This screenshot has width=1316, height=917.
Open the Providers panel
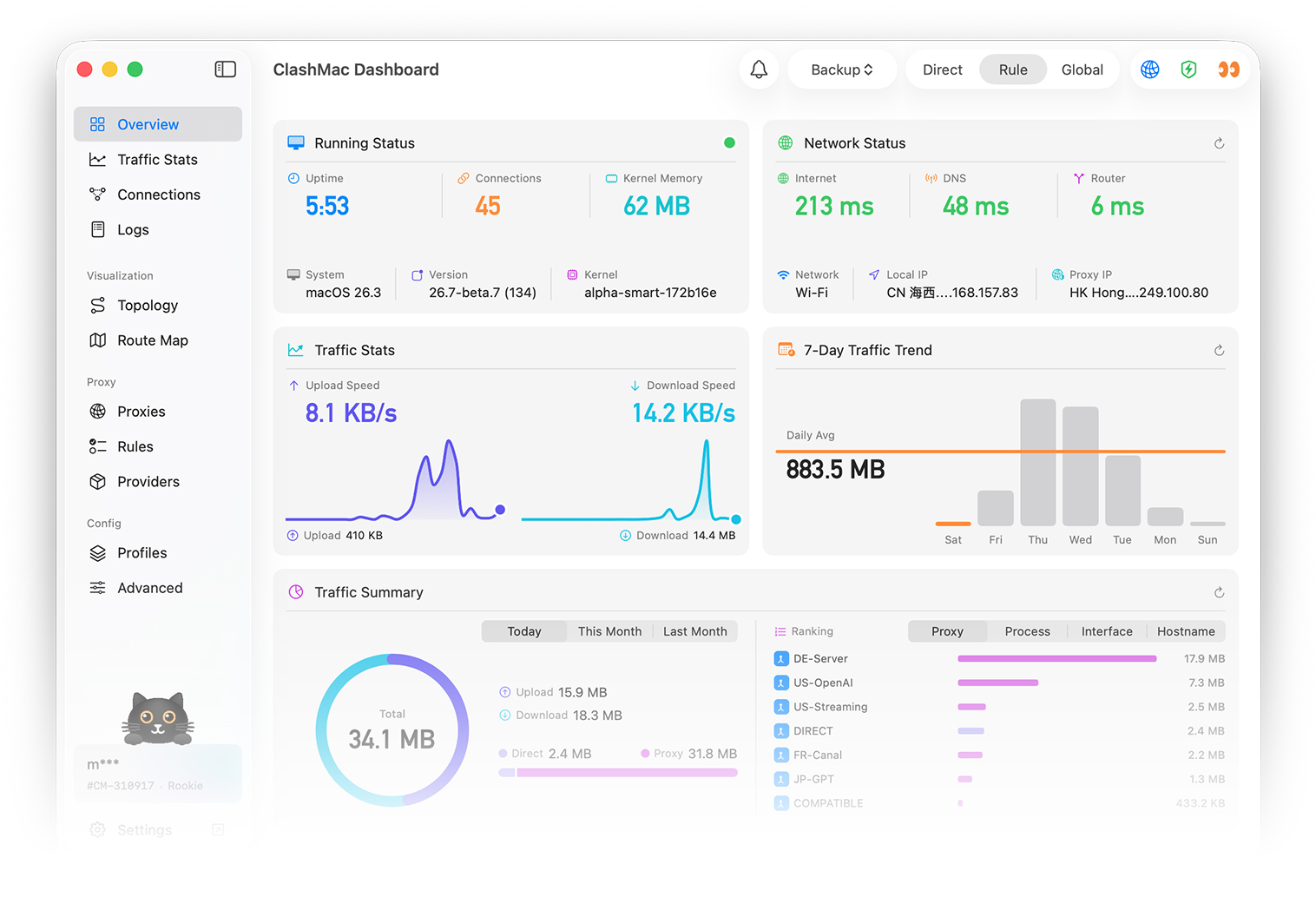[148, 481]
